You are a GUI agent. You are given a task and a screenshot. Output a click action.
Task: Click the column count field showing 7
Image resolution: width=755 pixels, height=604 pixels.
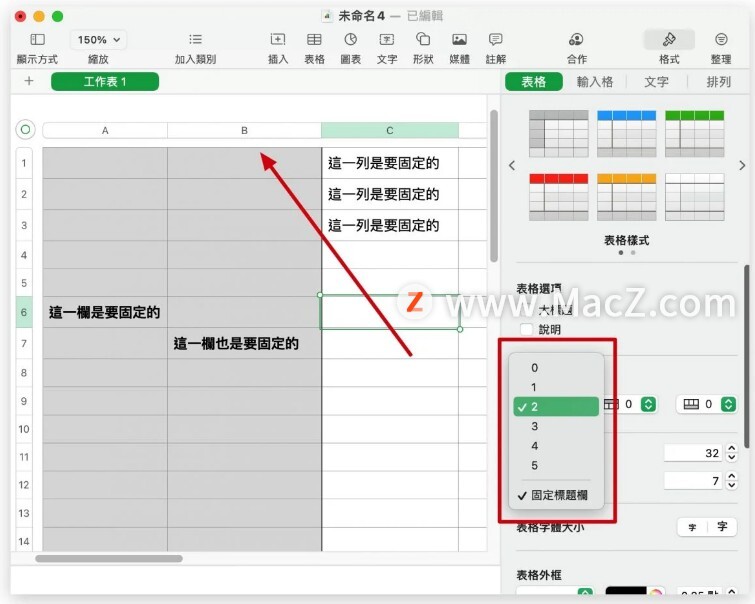tap(692, 480)
